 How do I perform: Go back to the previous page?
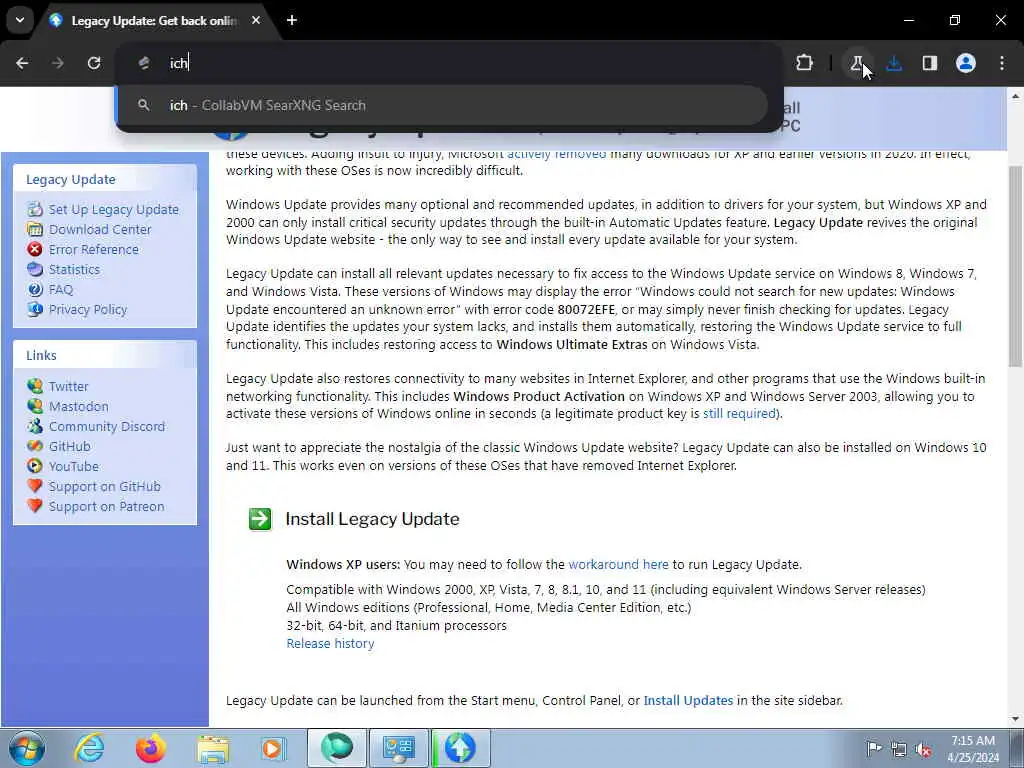22,63
